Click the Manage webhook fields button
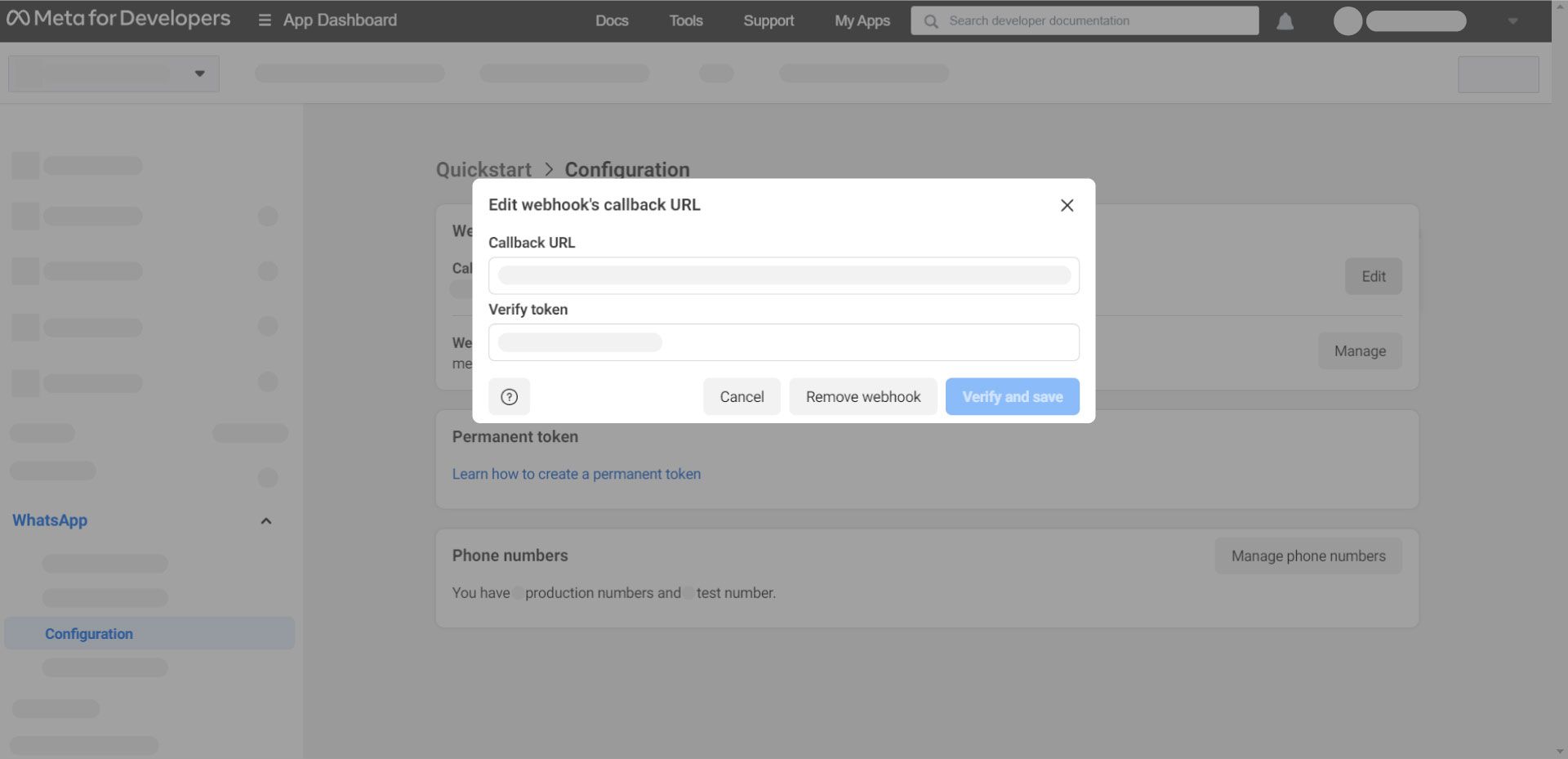1568x759 pixels. (x=1360, y=350)
